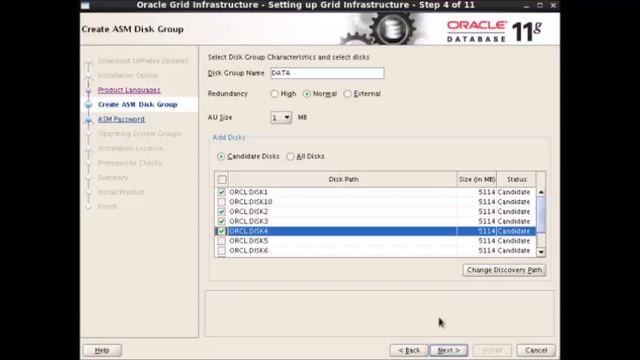640x360 pixels.
Task: Open the Product Languages step link
Action: click(129, 90)
